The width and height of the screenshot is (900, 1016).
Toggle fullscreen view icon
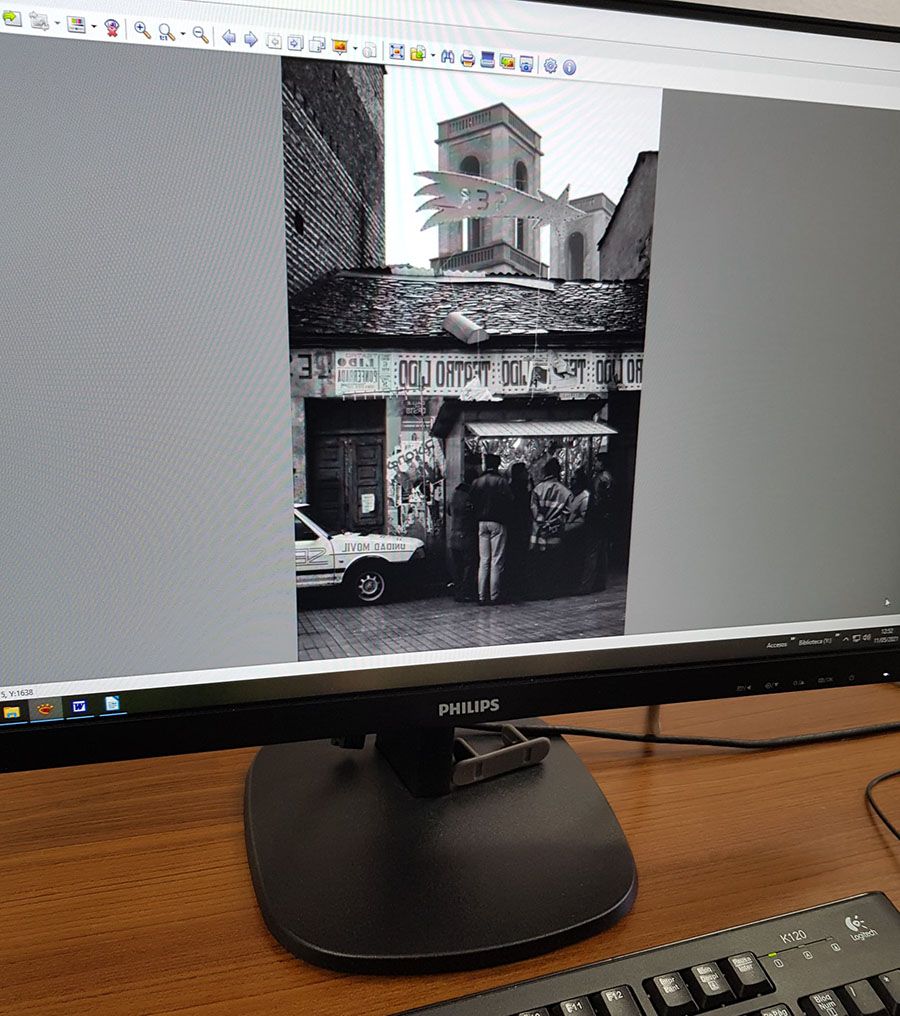point(397,52)
